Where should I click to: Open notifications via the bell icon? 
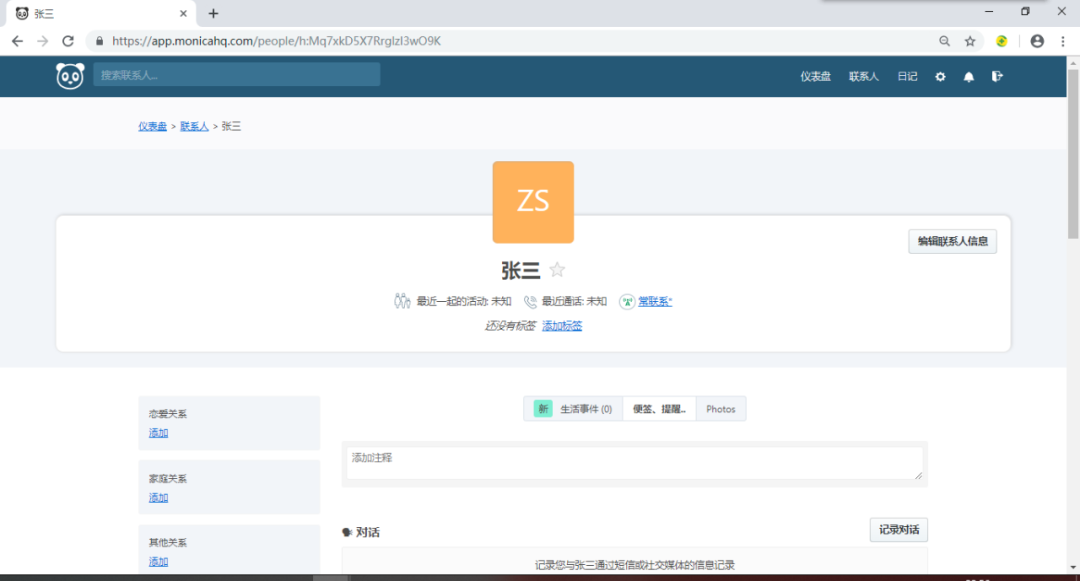click(x=968, y=76)
